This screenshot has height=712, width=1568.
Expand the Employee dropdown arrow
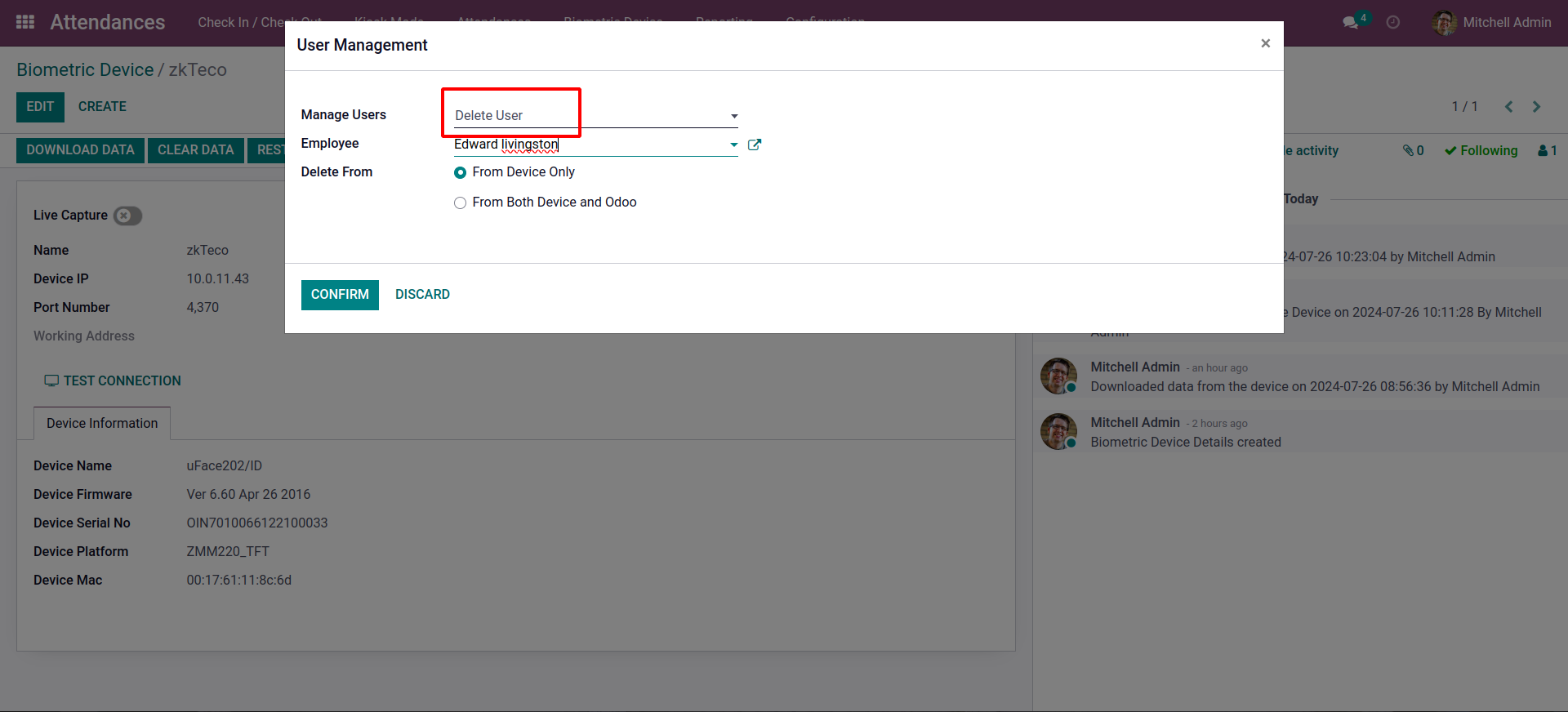[x=733, y=145]
